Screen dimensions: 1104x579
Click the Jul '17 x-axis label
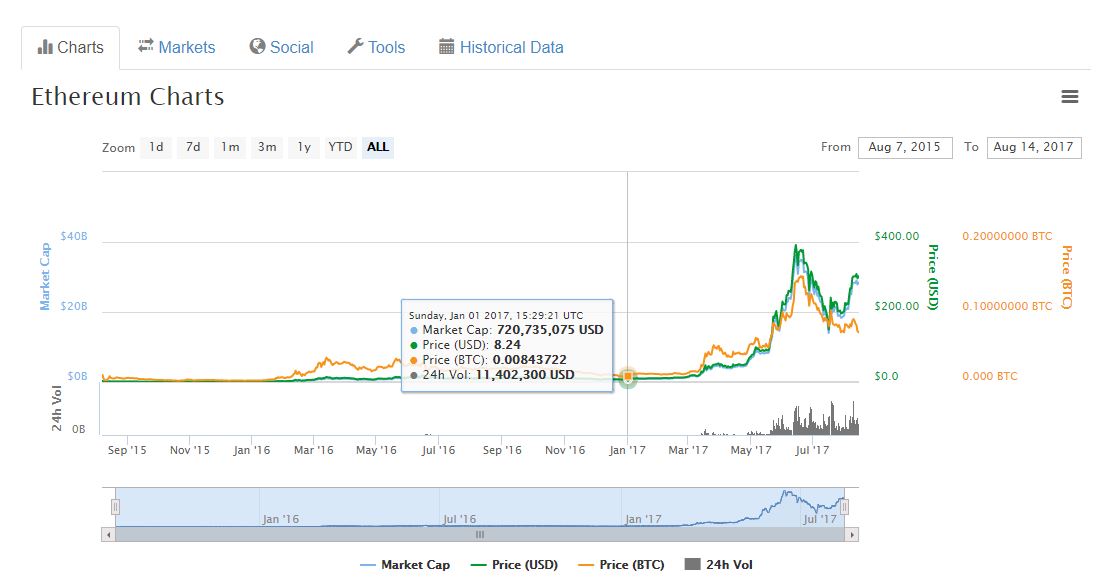click(x=812, y=450)
